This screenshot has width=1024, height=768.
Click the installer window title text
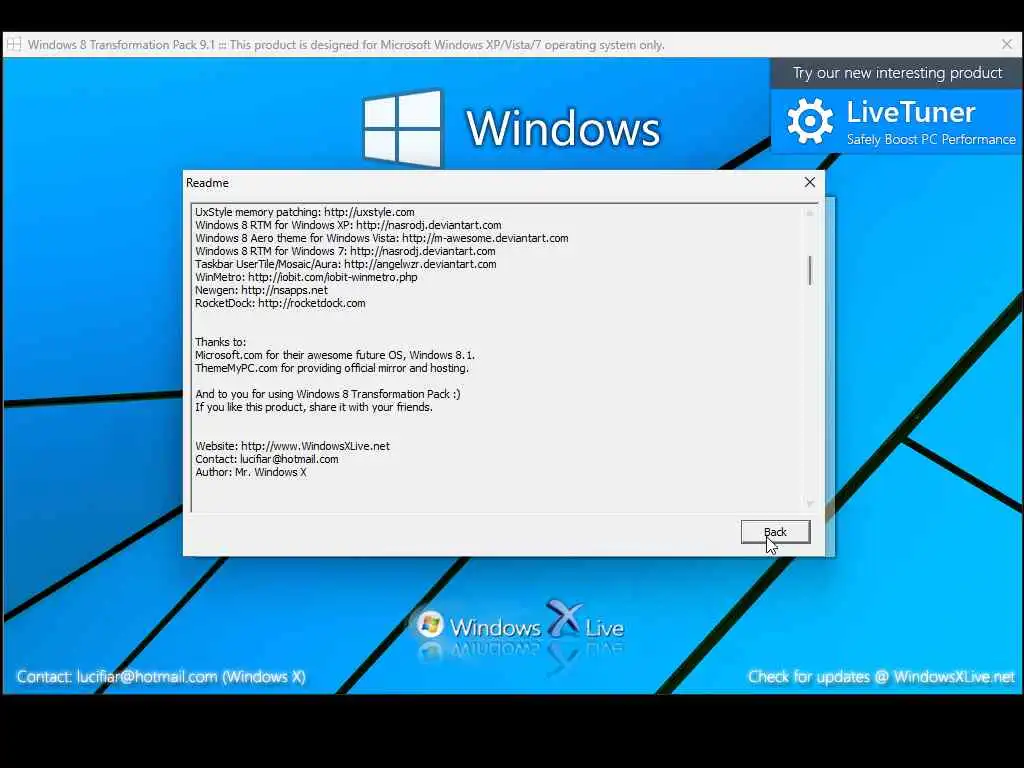click(346, 45)
